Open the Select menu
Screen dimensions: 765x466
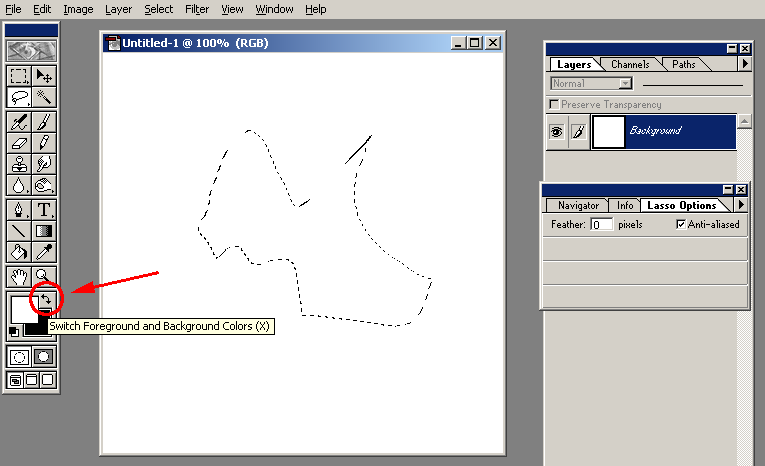(x=159, y=9)
